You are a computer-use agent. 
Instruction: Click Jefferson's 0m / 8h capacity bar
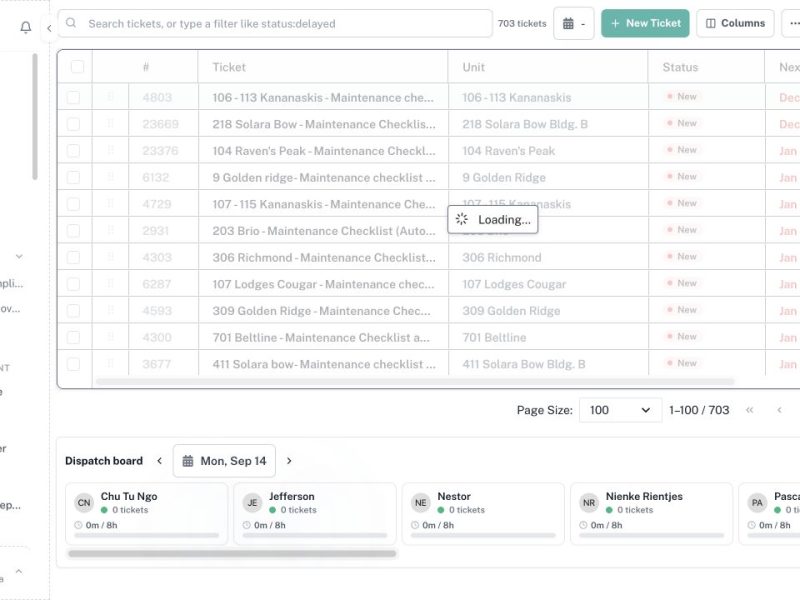click(315, 535)
